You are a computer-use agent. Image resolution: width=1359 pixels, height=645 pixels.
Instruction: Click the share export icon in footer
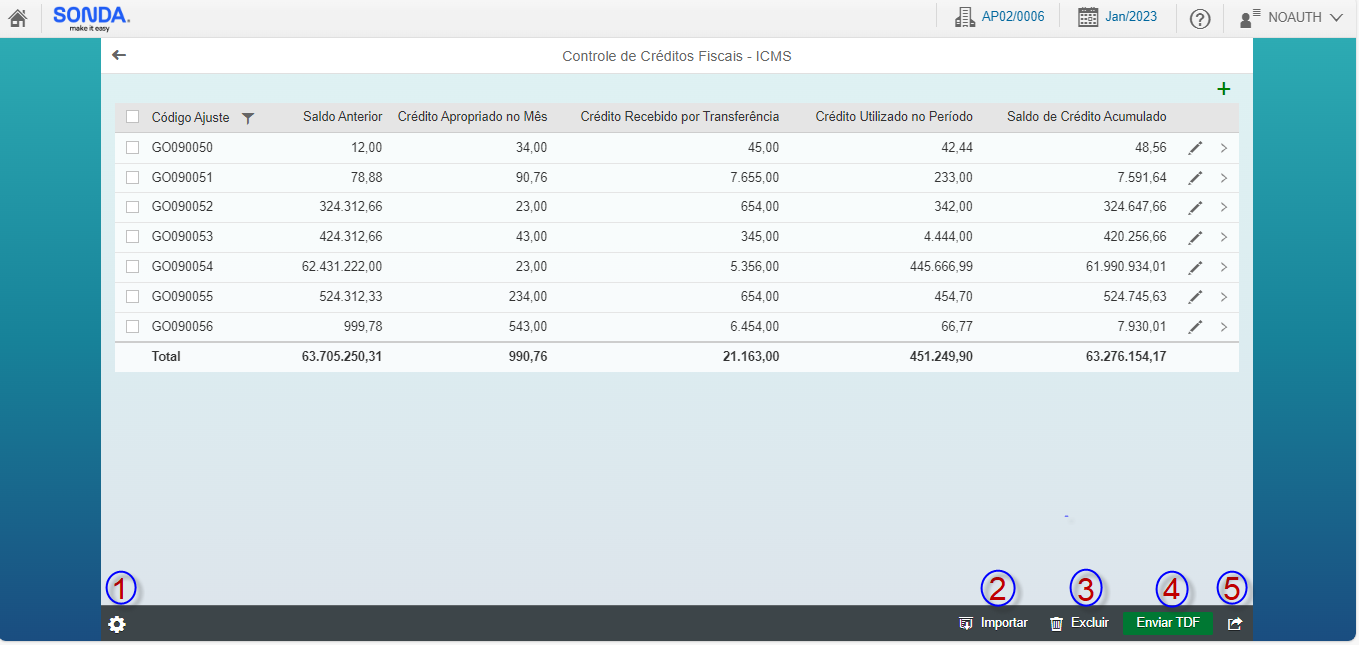(1235, 623)
